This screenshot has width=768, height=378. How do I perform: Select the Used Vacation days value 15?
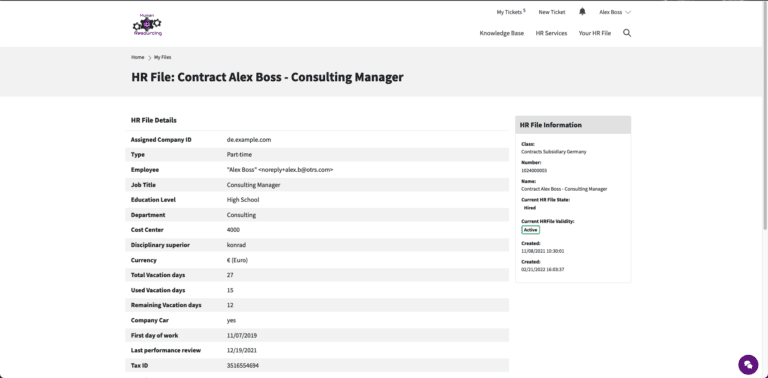coord(230,290)
